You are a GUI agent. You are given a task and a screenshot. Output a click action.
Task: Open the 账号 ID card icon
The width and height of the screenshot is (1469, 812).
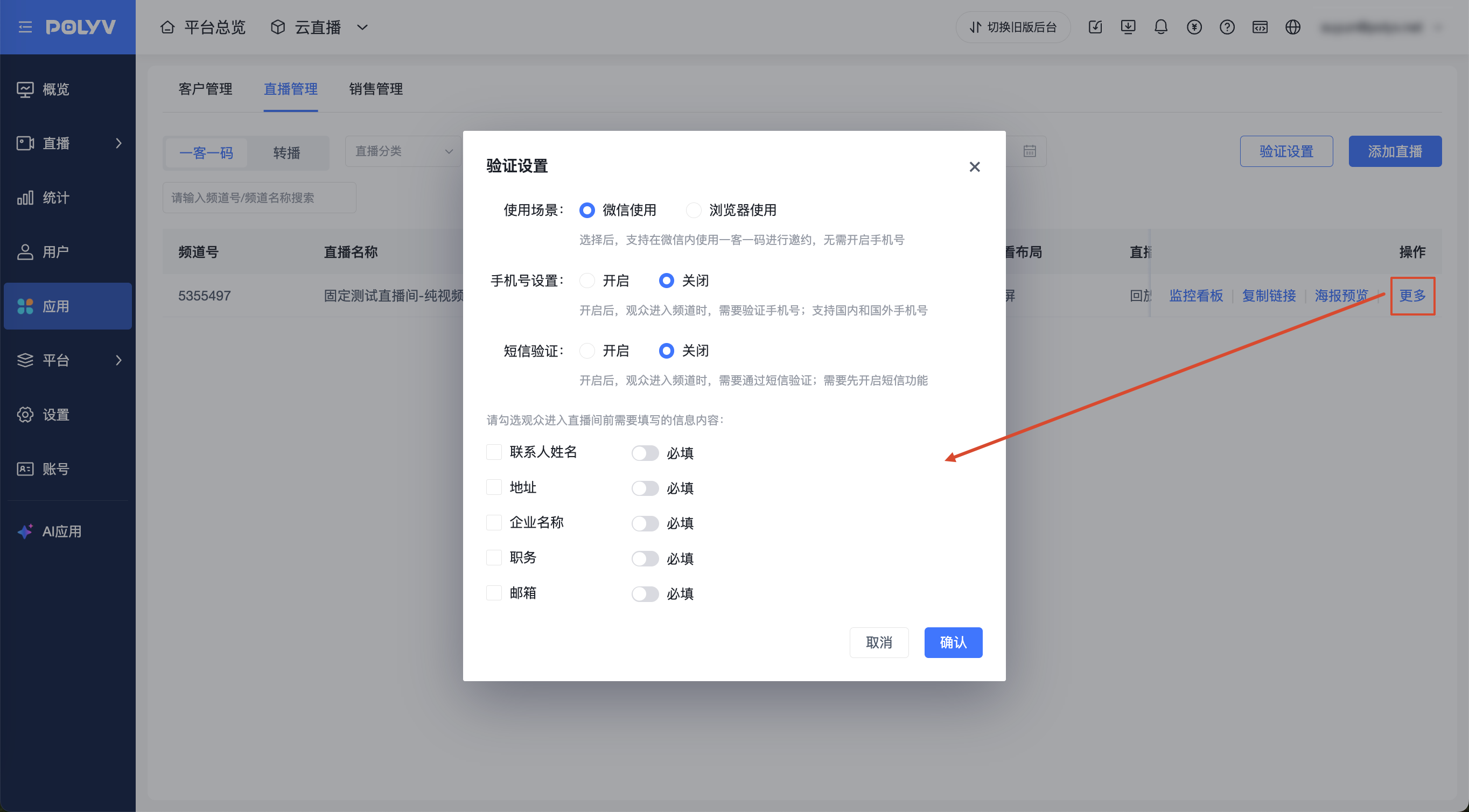(x=25, y=468)
